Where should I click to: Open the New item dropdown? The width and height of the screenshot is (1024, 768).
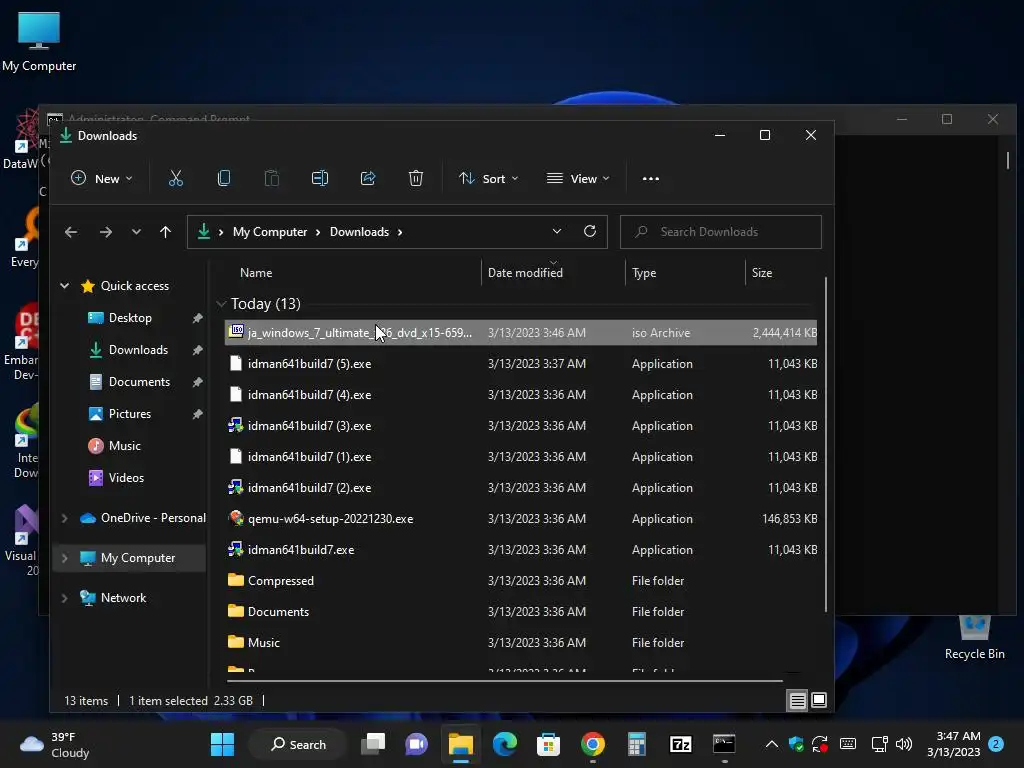pos(102,178)
